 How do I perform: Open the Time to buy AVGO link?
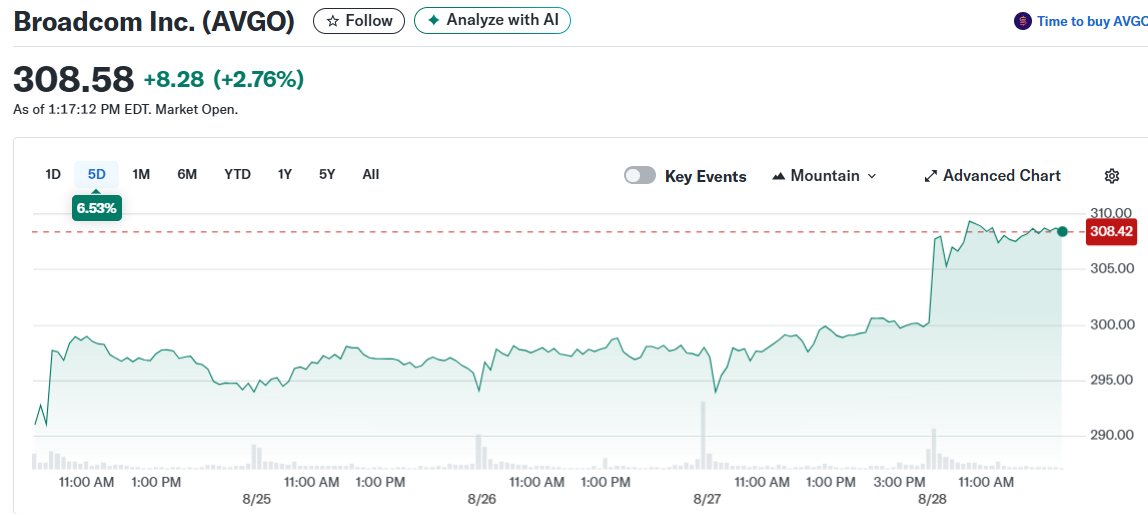click(1092, 21)
